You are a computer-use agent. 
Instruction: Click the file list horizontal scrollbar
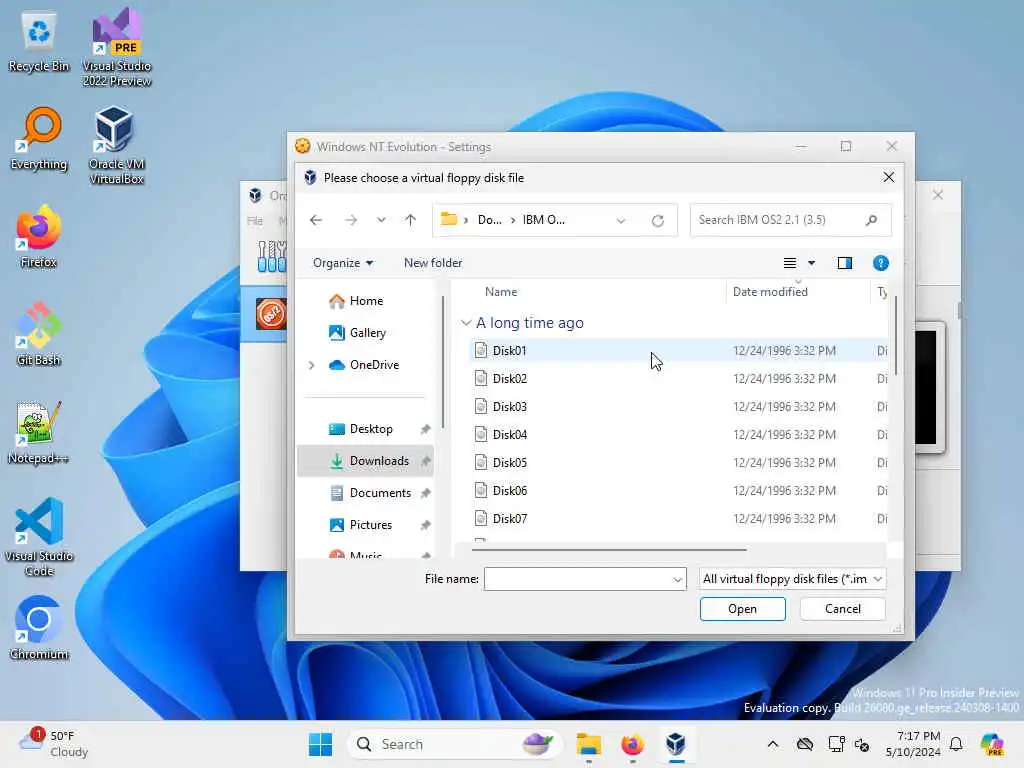(609, 550)
